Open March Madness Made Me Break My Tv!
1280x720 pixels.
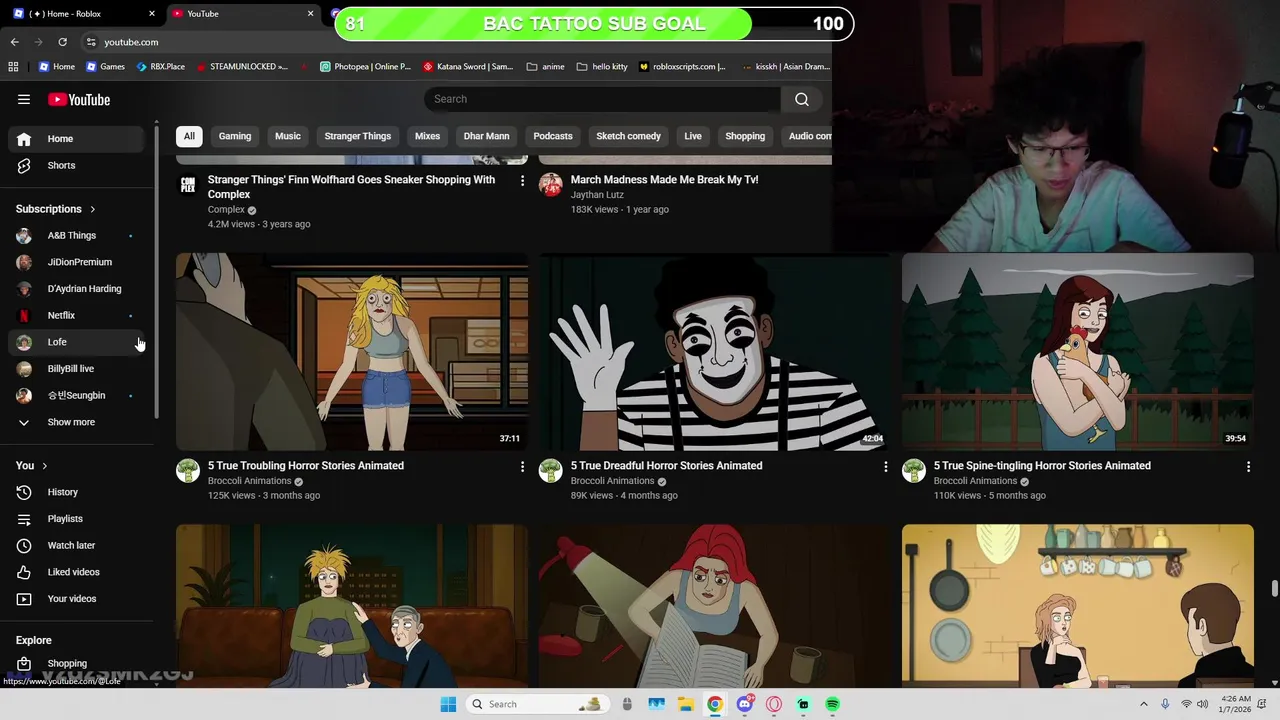[664, 180]
